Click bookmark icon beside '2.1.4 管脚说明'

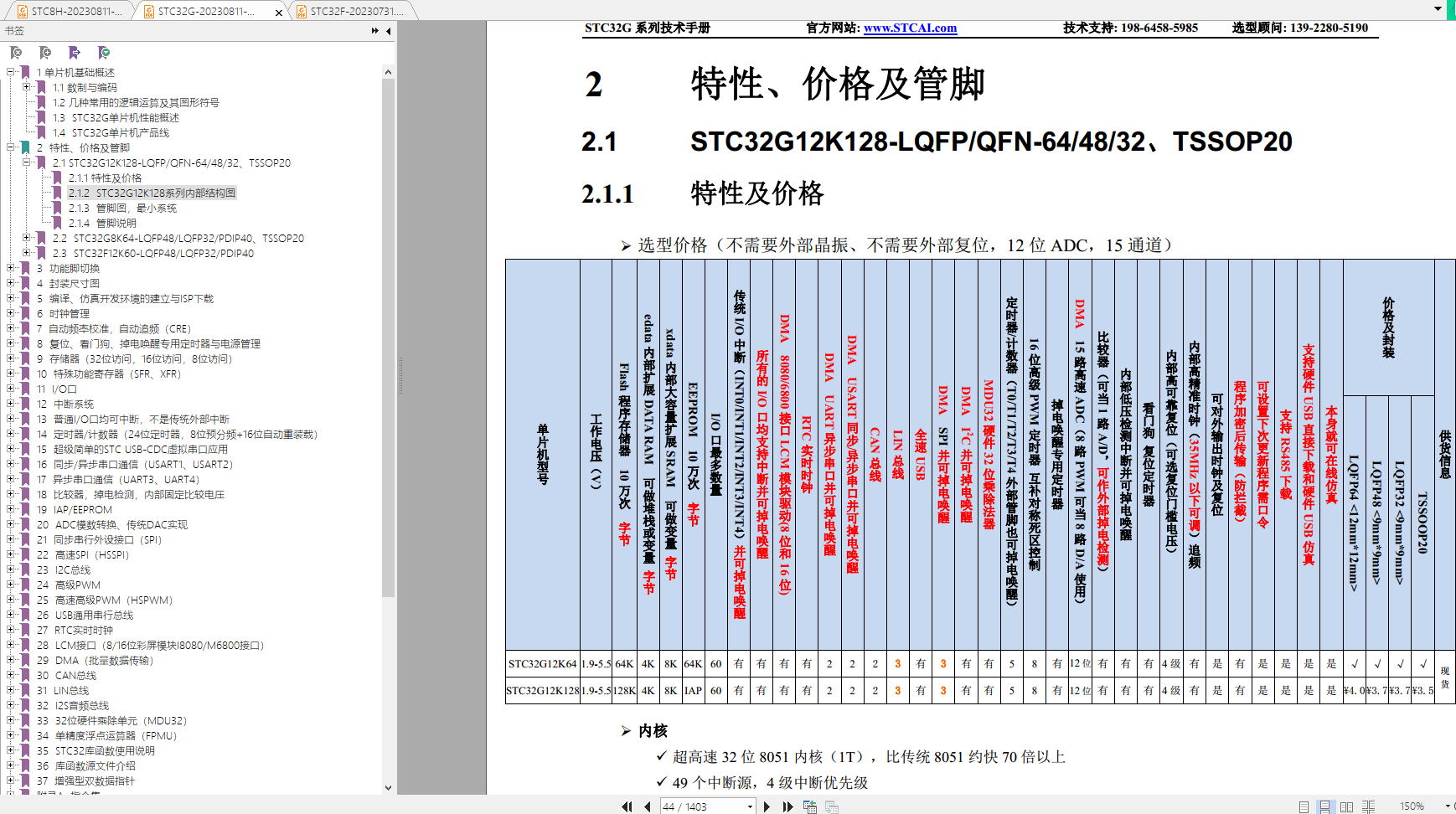[57, 224]
